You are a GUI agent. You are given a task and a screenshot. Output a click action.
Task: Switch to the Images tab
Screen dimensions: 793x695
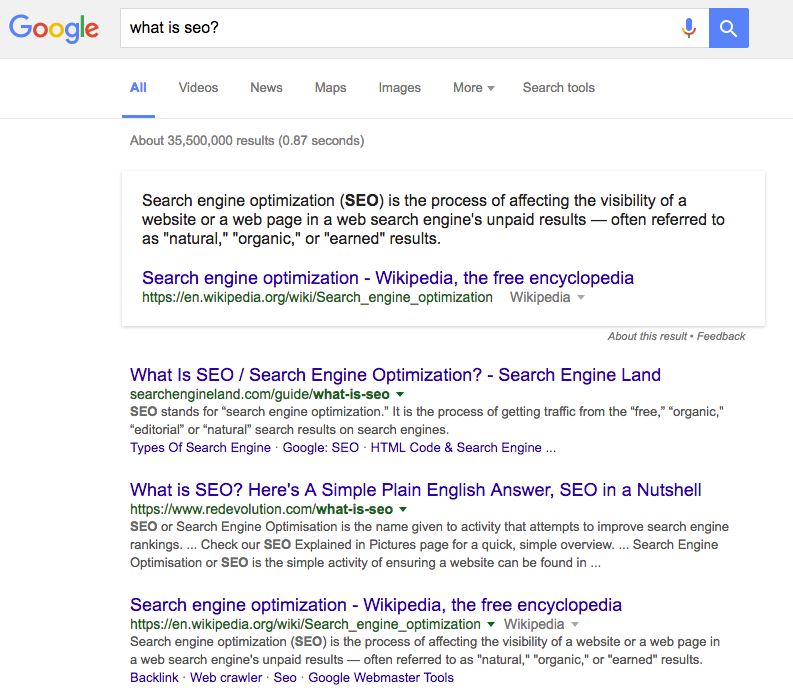tap(400, 88)
